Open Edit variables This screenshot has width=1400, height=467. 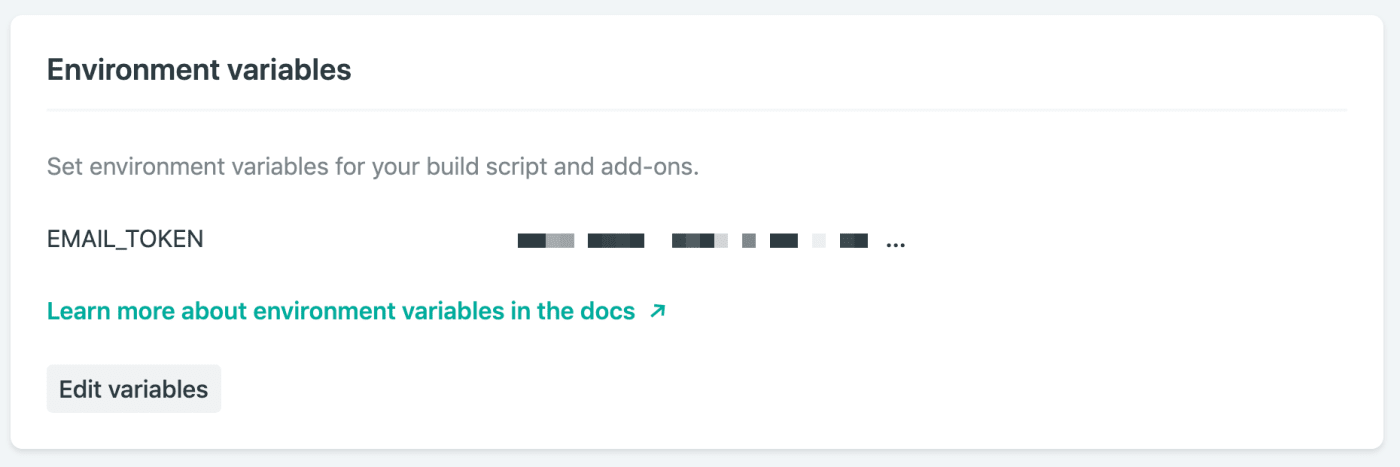point(134,389)
